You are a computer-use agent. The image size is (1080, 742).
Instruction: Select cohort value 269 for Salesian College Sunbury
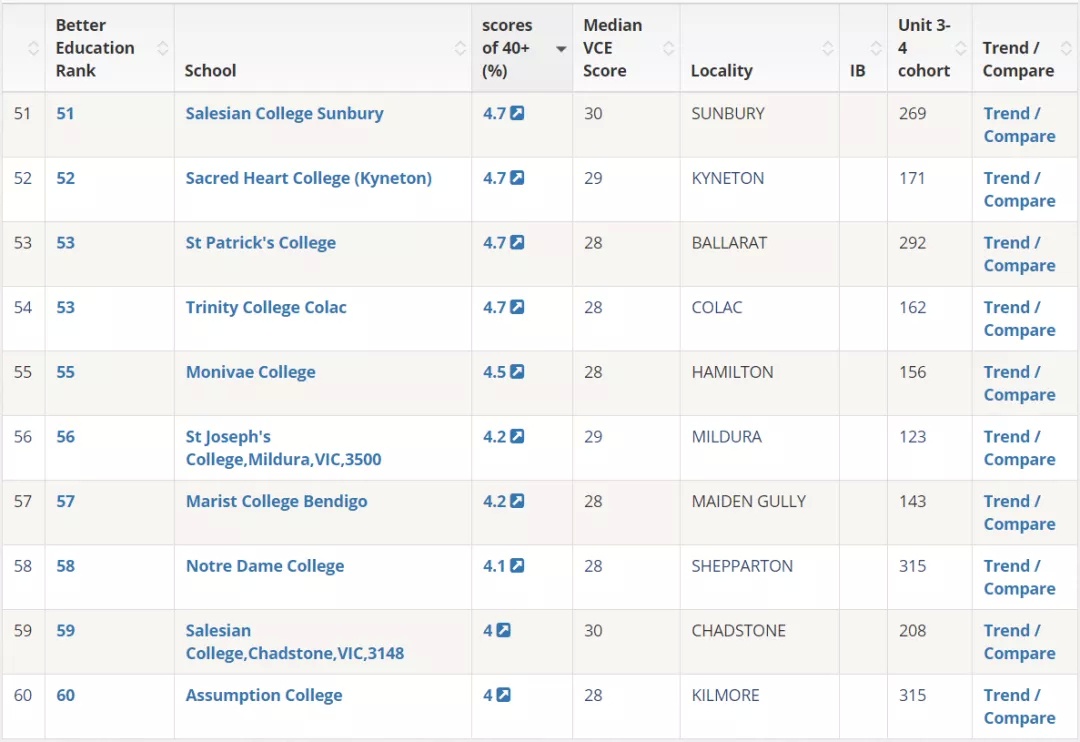[913, 114]
